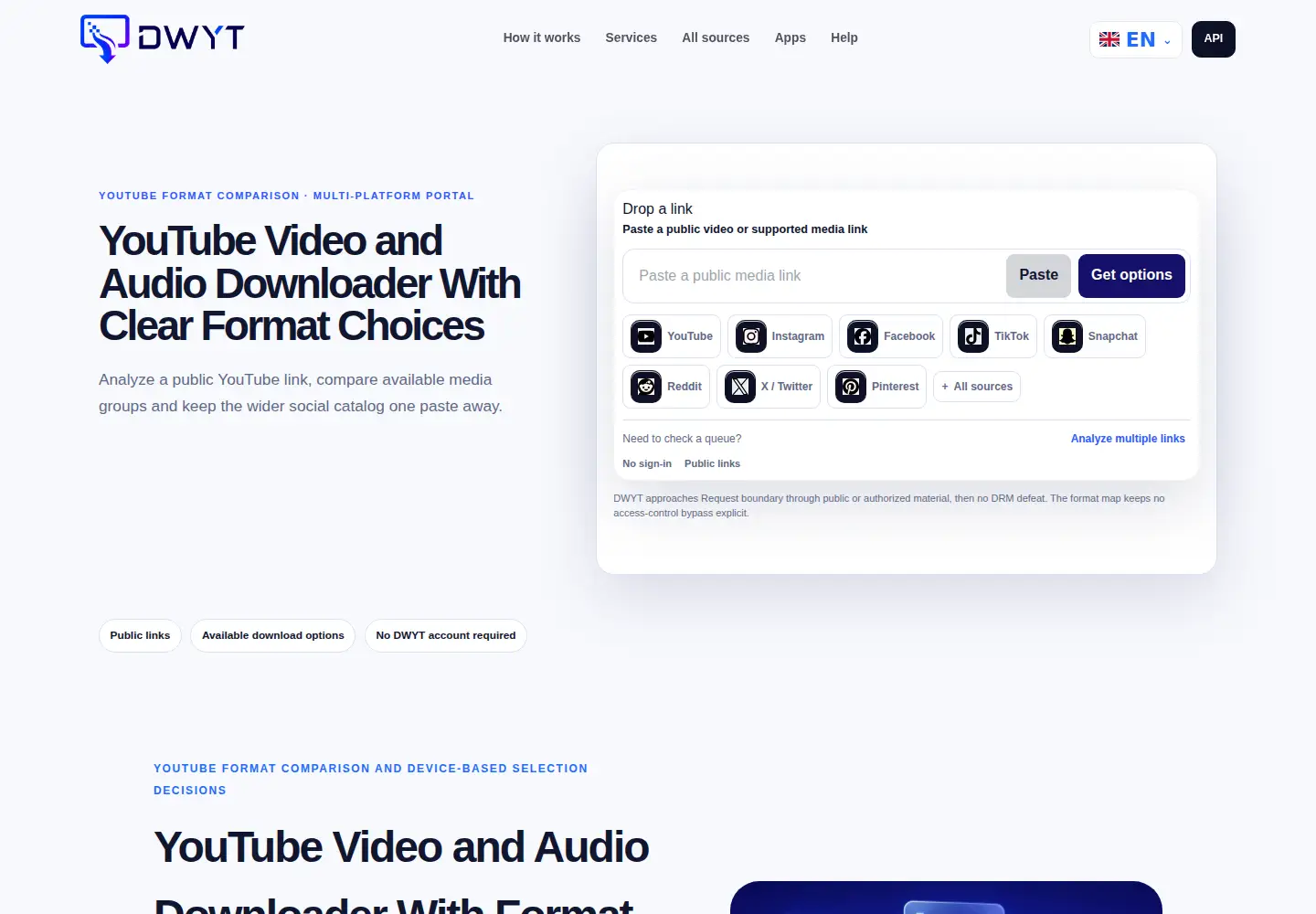The width and height of the screenshot is (1316, 914).
Task: Go to the Services menu item
Action: [631, 37]
